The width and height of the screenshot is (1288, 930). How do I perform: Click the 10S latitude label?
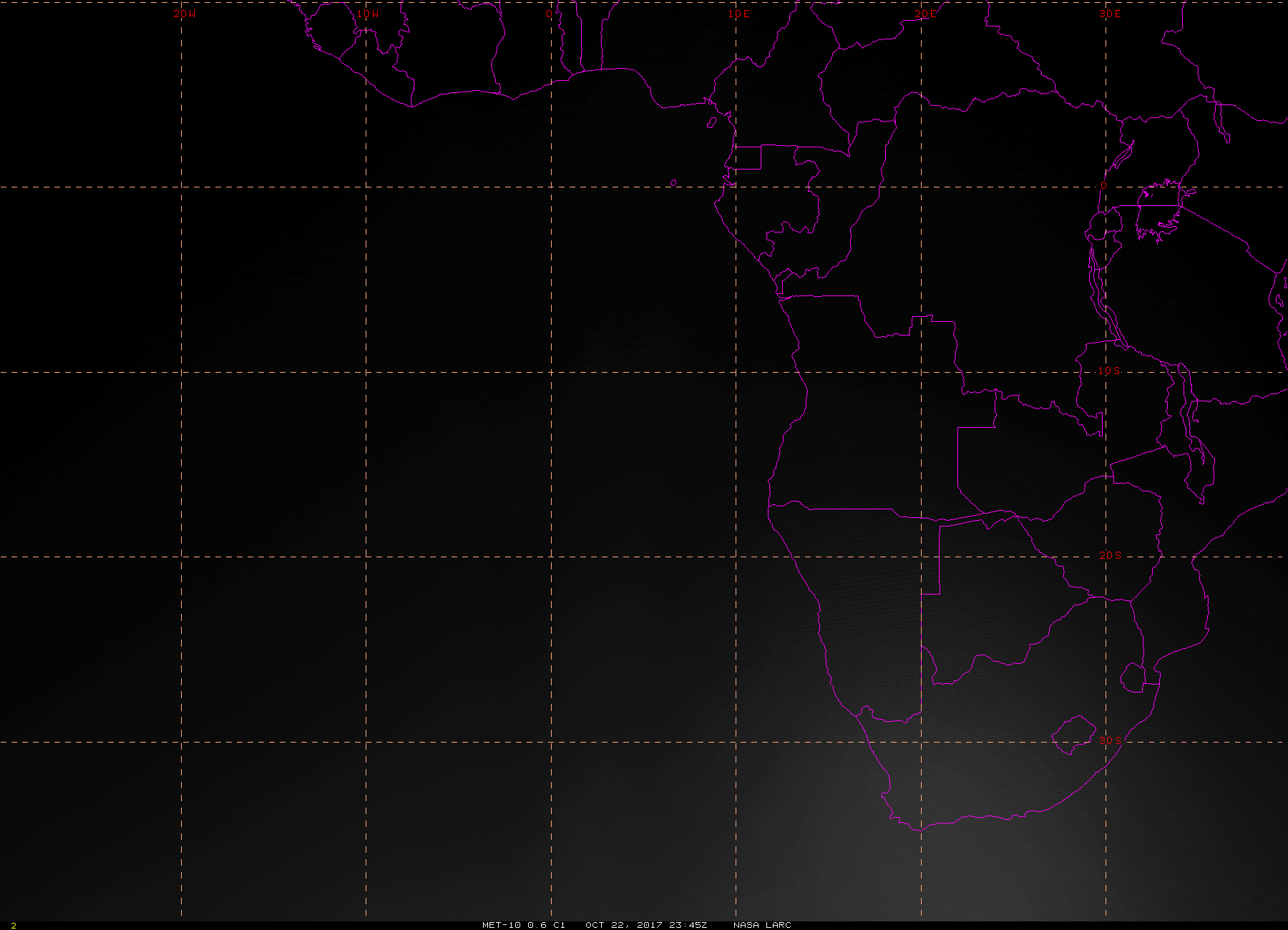[x=1110, y=371]
